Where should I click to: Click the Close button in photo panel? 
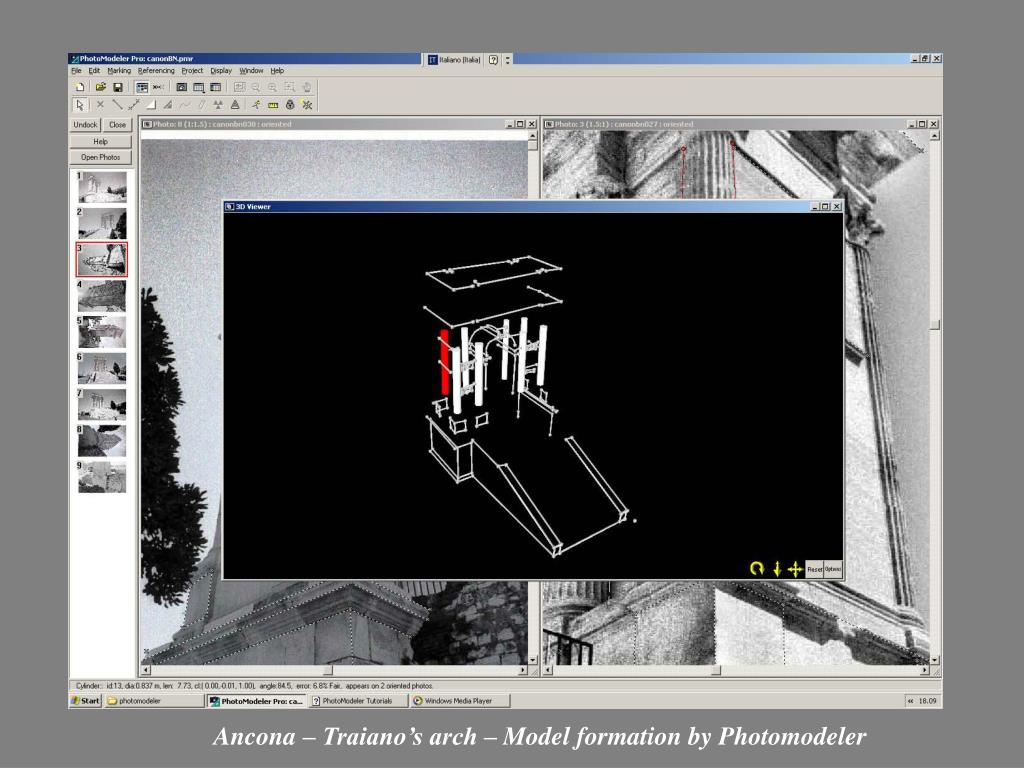[x=118, y=125]
